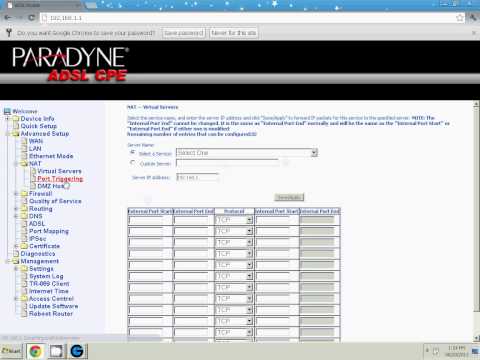Open the ADSL settings page
This screenshot has height=360, width=480.
click(x=37, y=224)
